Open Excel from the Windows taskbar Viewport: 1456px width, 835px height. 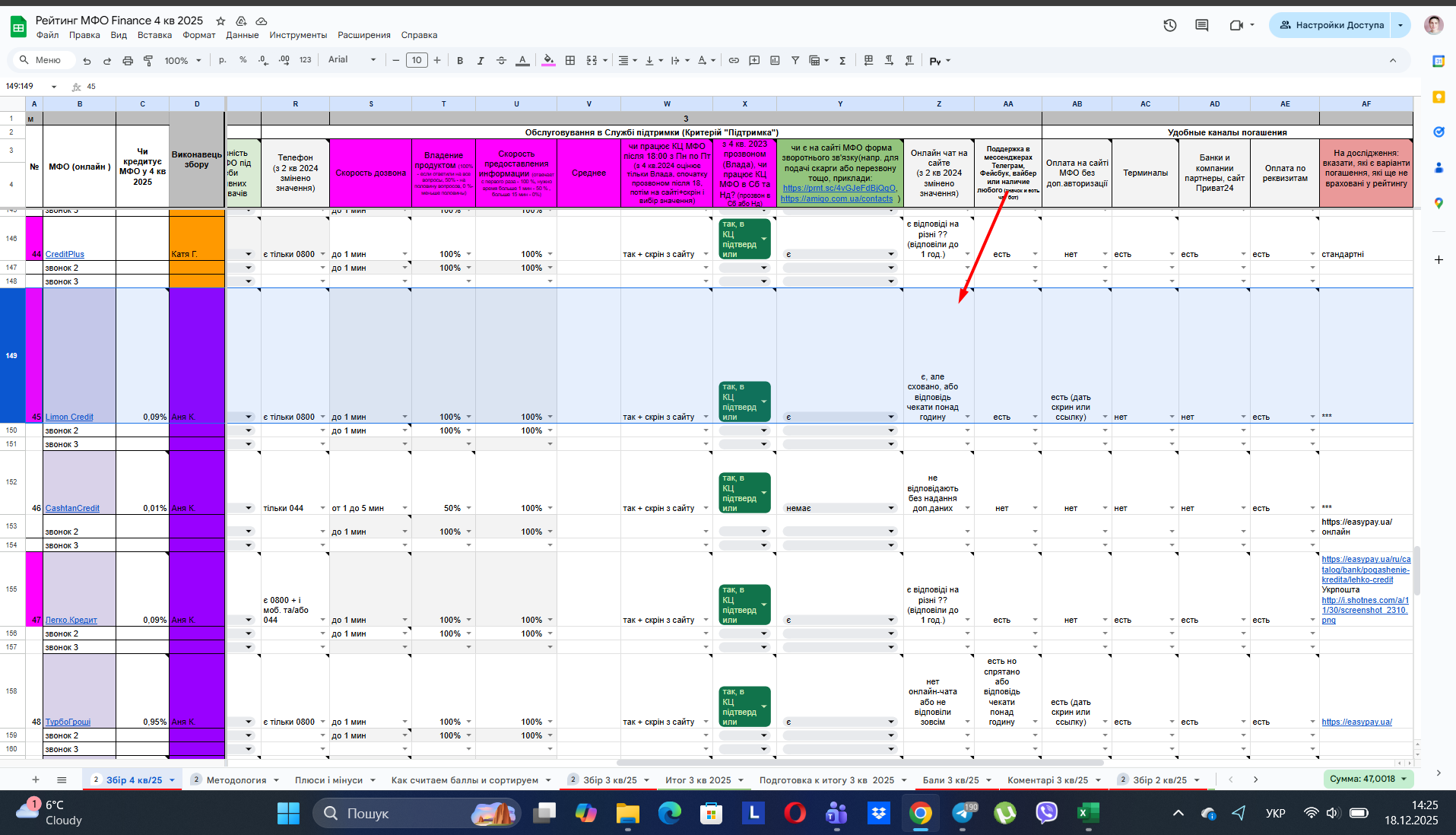(x=1087, y=813)
